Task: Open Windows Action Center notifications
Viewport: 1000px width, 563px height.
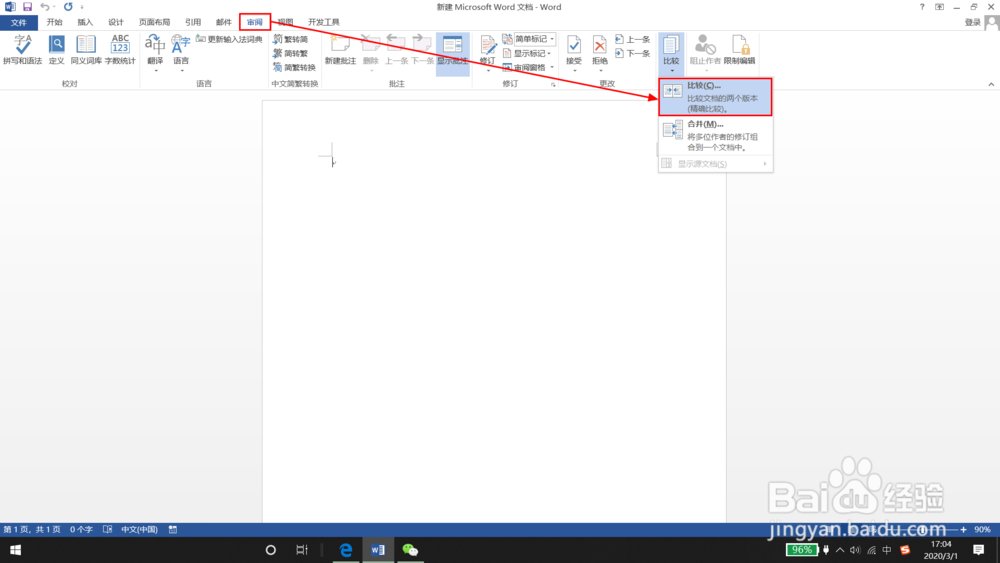Action: point(978,550)
